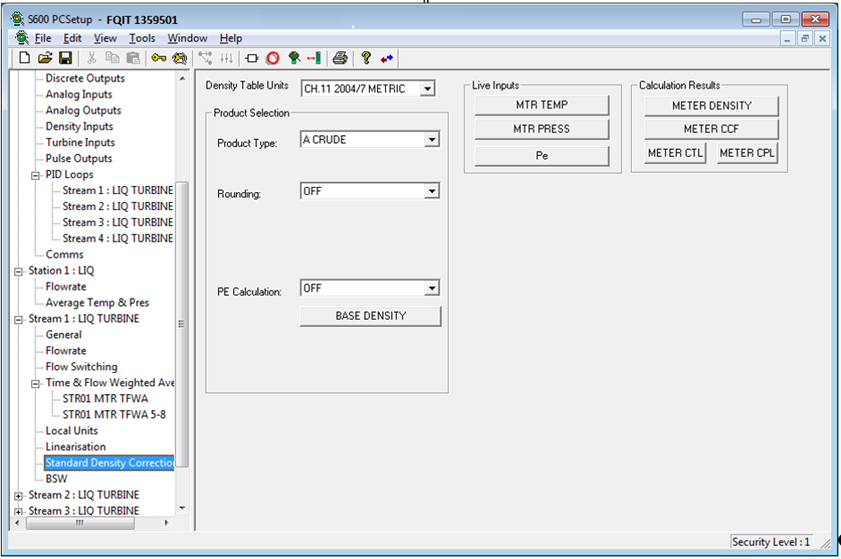This screenshot has height=559, width=841.
Task: Click the METER CTL button
Action: point(675,153)
